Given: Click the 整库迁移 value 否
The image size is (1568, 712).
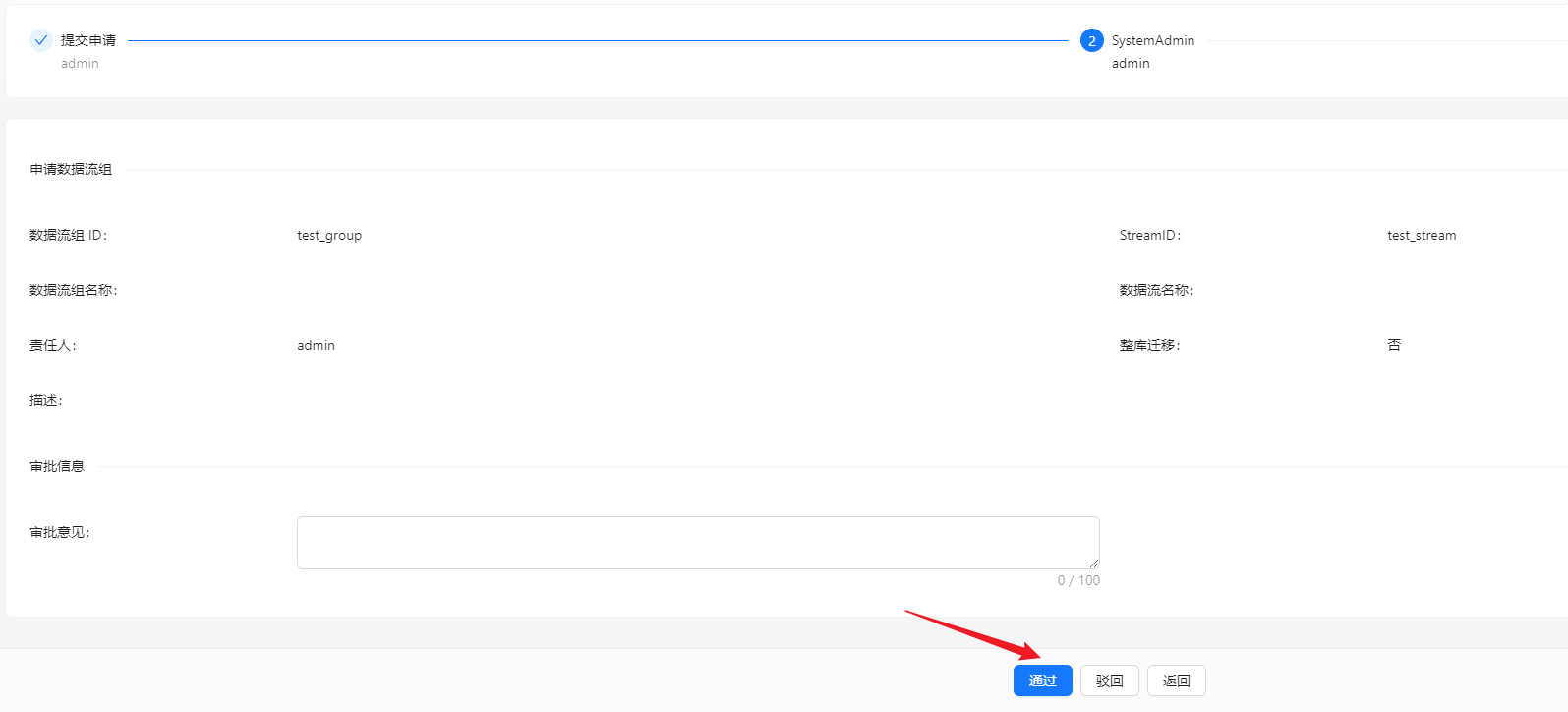Looking at the screenshot, I should [x=1394, y=345].
